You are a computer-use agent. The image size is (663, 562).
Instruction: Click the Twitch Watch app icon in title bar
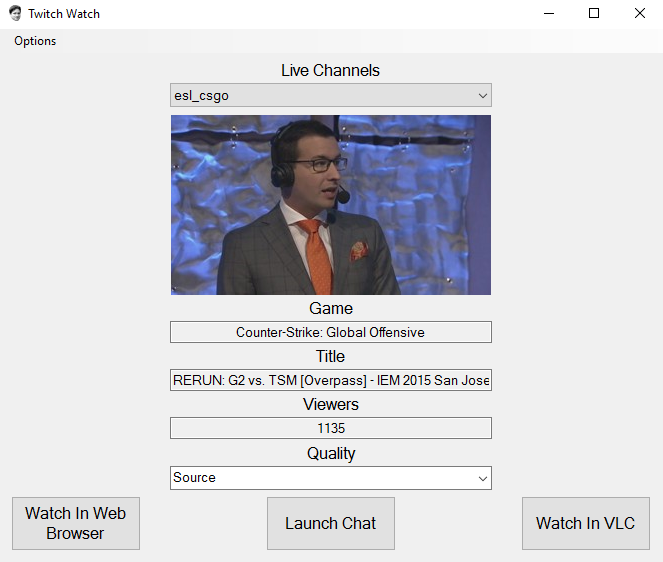point(15,14)
